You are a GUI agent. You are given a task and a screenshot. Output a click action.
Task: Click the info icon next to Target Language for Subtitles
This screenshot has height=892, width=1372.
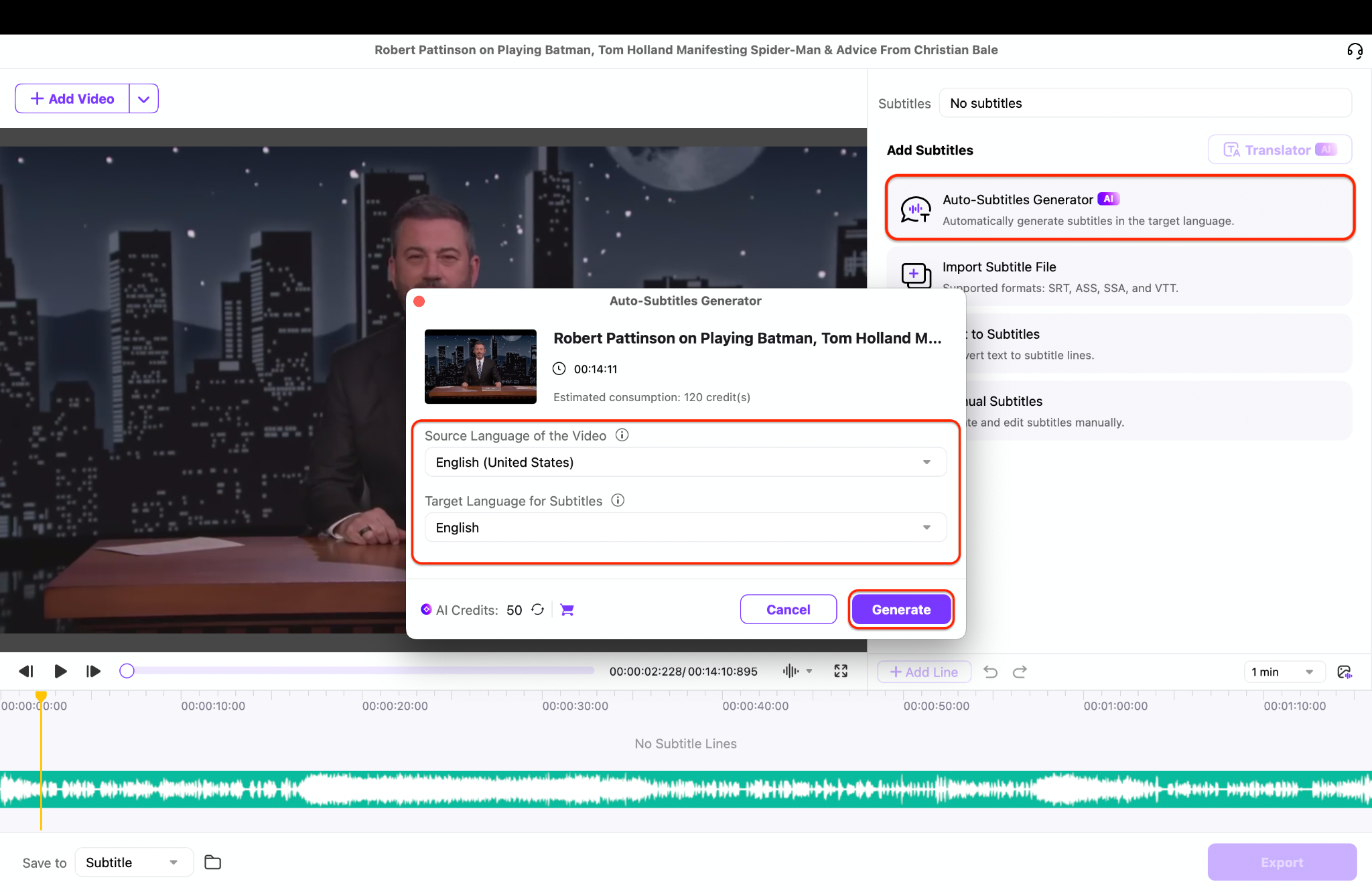(618, 500)
